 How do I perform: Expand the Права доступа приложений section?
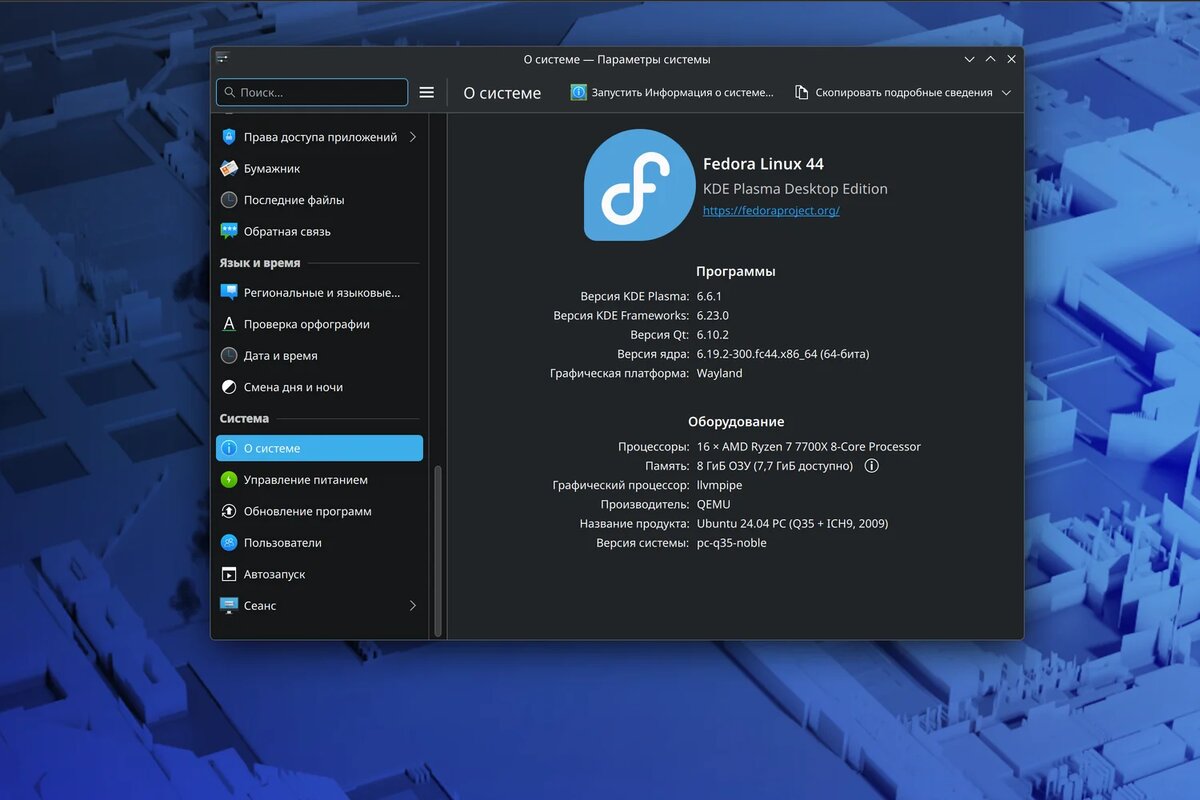pyautogui.click(x=410, y=137)
